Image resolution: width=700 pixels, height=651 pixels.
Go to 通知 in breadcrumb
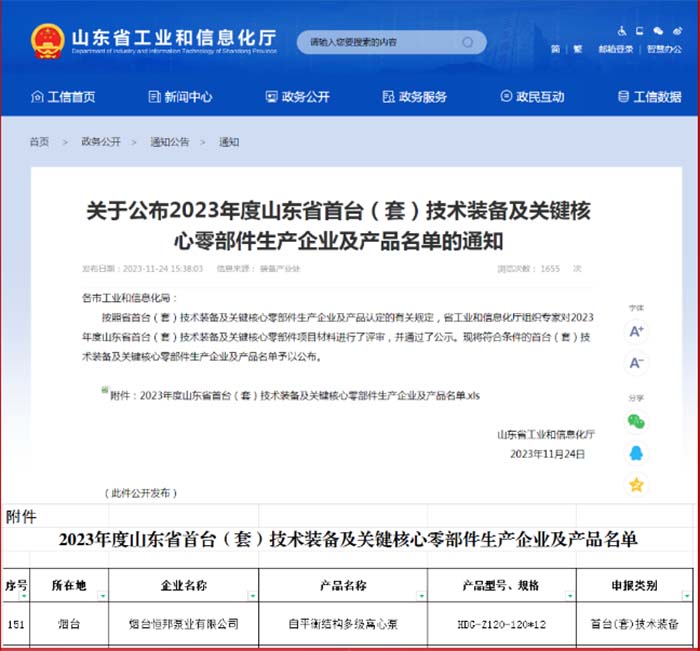(229, 142)
